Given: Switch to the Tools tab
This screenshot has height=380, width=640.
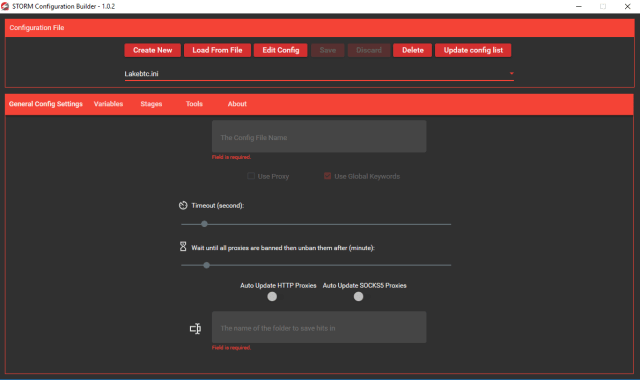Looking at the screenshot, I should (194, 104).
